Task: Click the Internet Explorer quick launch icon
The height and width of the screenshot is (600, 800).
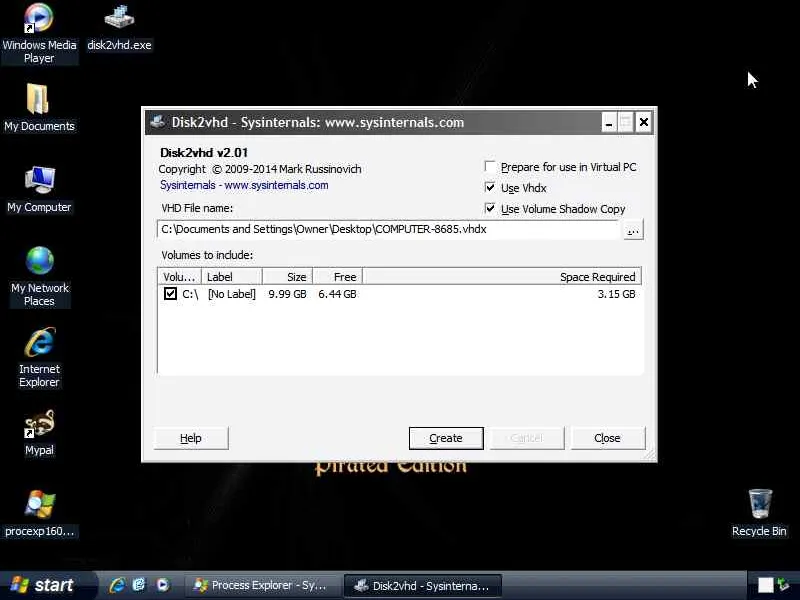Action: (117, 585)
